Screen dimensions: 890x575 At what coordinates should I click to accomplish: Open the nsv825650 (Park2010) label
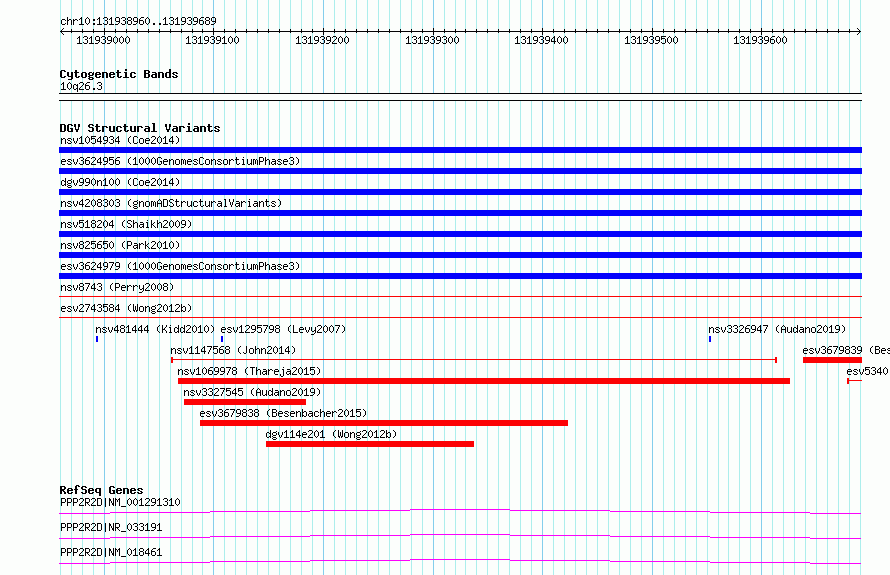[120, 245]
